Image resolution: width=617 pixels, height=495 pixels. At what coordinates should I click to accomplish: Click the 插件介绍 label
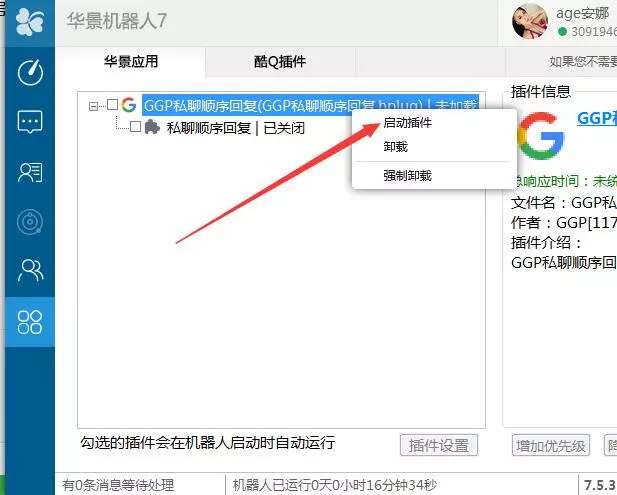click(x=546, y=242)
